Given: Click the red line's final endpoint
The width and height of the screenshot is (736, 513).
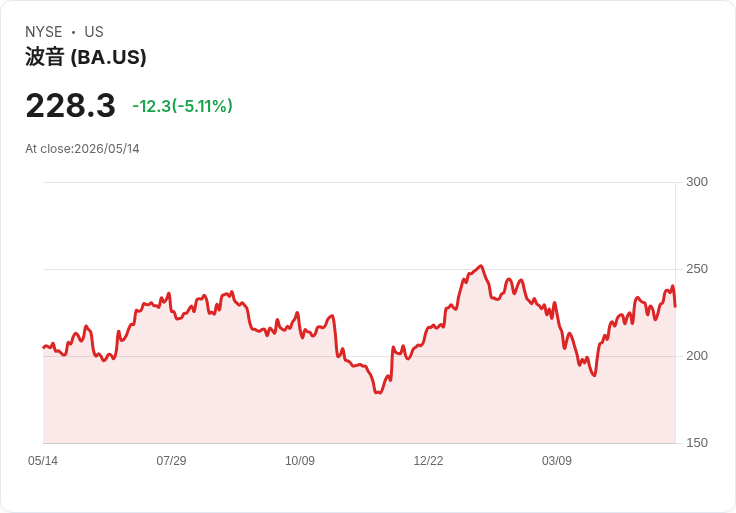Looking at the screenshot, I should click(675, 306).
